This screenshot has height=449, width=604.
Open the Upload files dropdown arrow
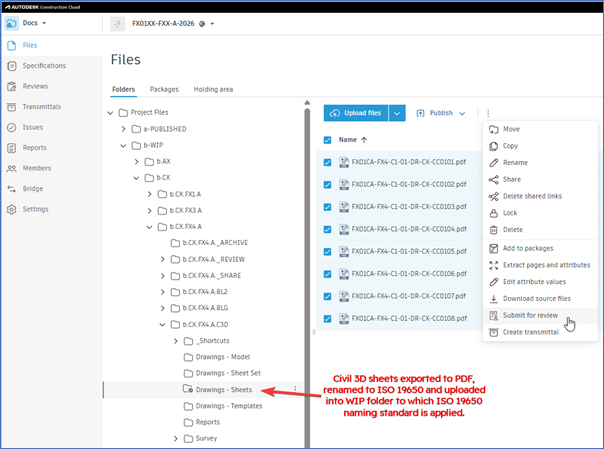397,113
